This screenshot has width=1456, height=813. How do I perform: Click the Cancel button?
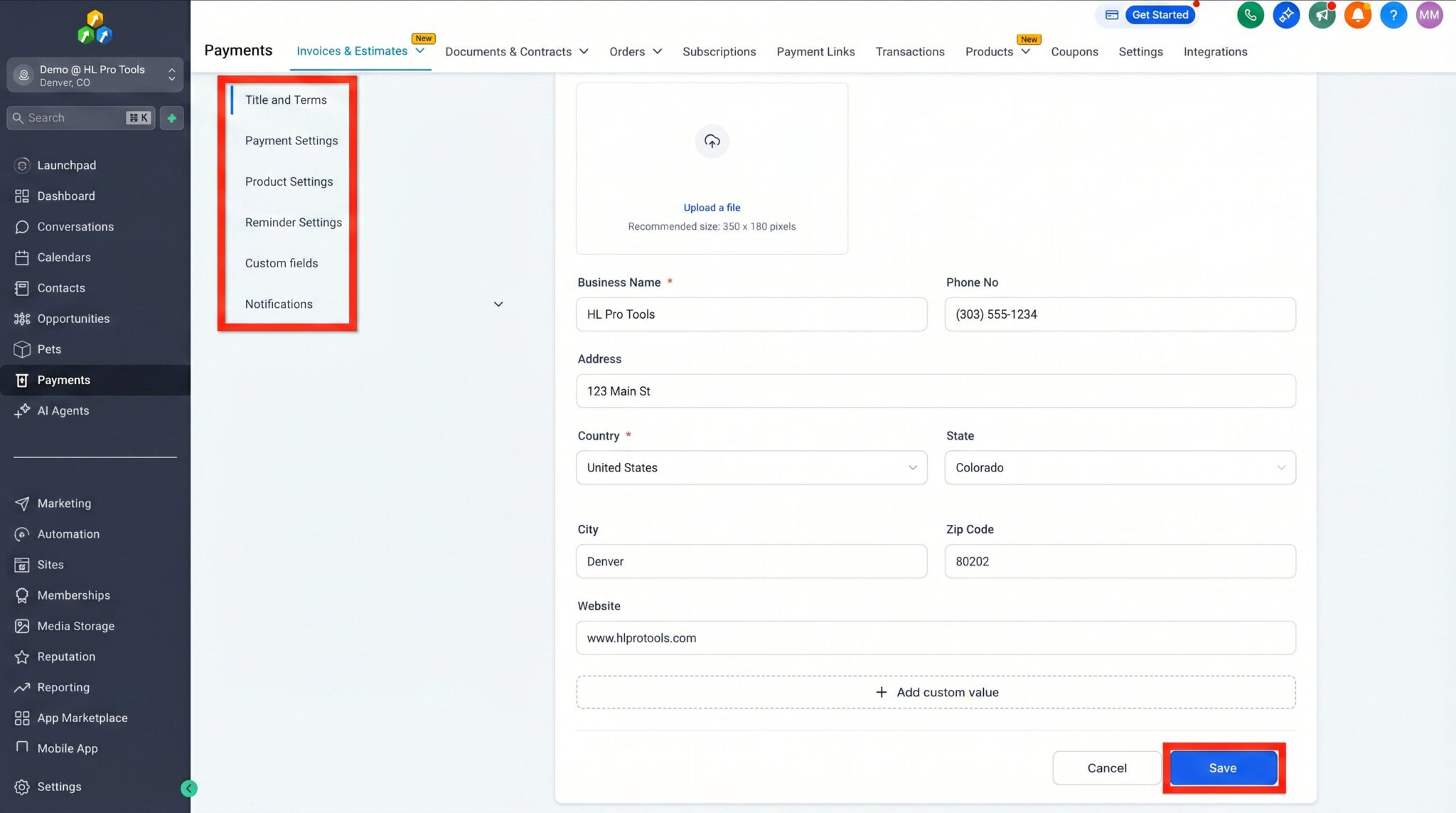click(x=1106, y=768)
